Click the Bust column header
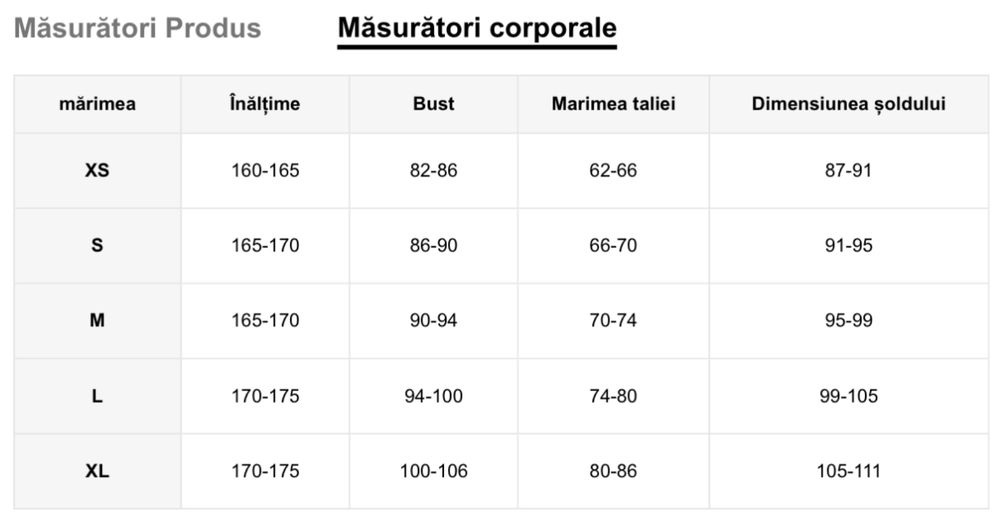This screenshot has height=527, width=1000. point(433,103)
